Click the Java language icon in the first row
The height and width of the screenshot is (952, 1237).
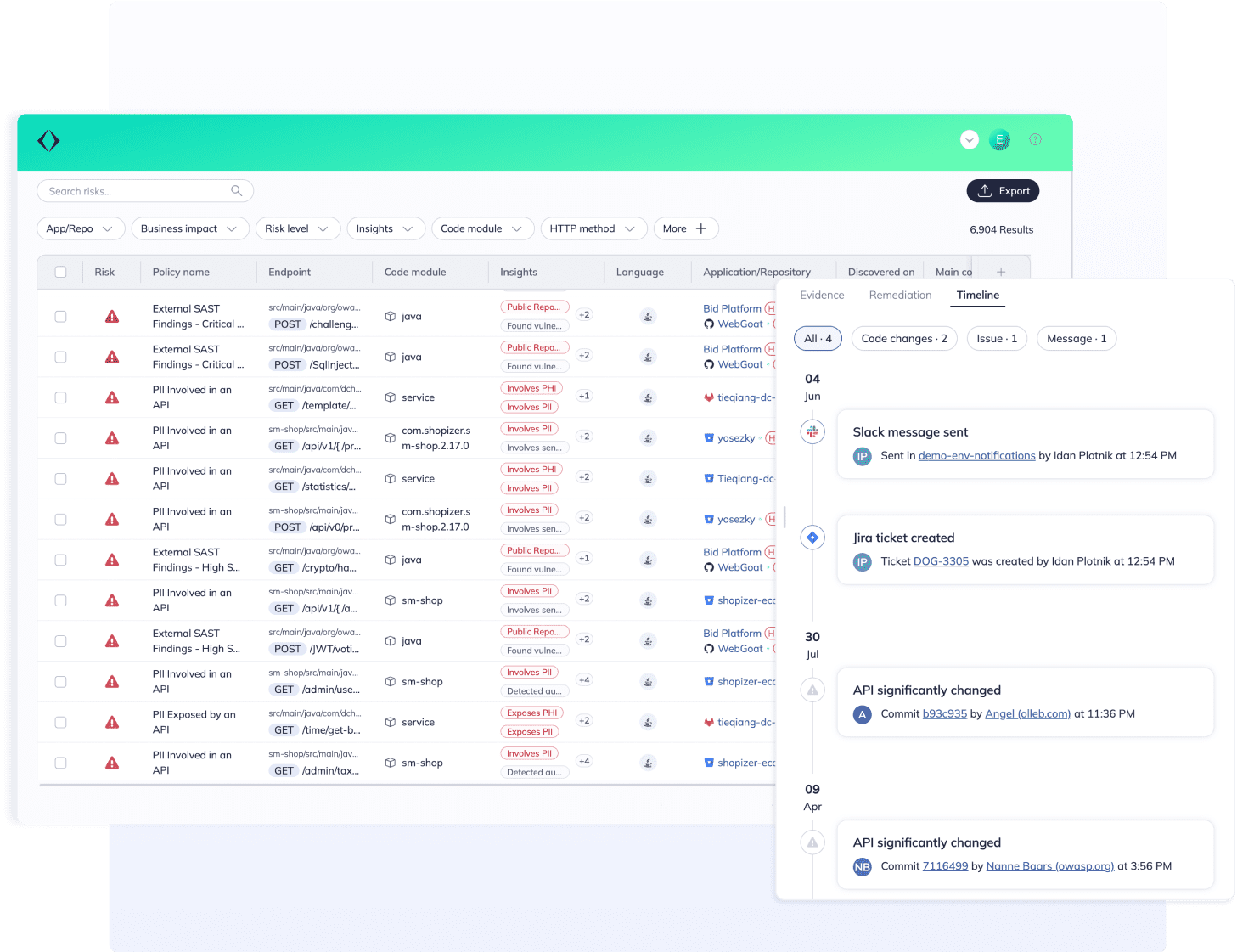pyautogui.click(x=648, y=317)
